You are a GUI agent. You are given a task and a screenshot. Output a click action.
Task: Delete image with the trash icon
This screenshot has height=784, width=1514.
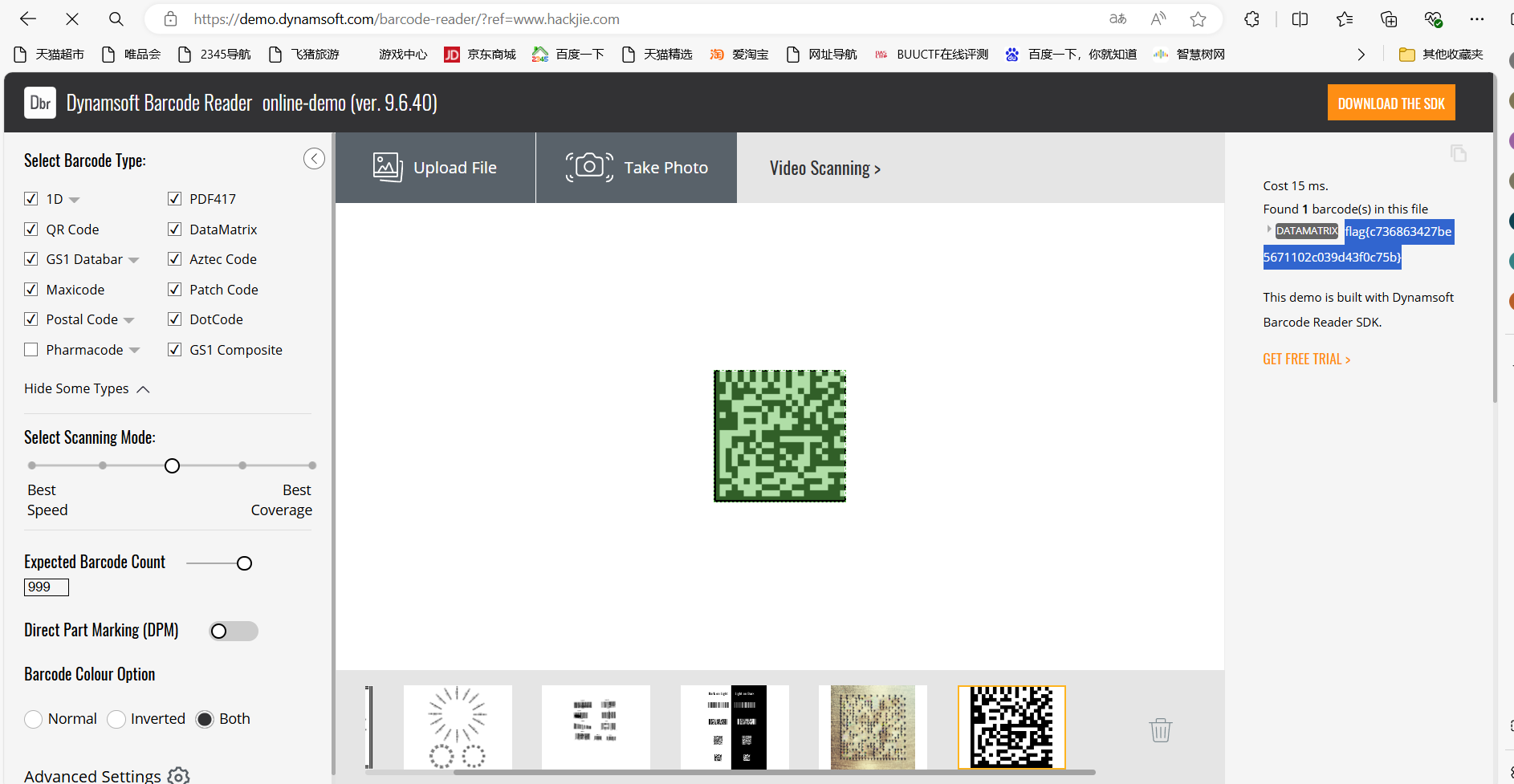tap(1161, 729)
